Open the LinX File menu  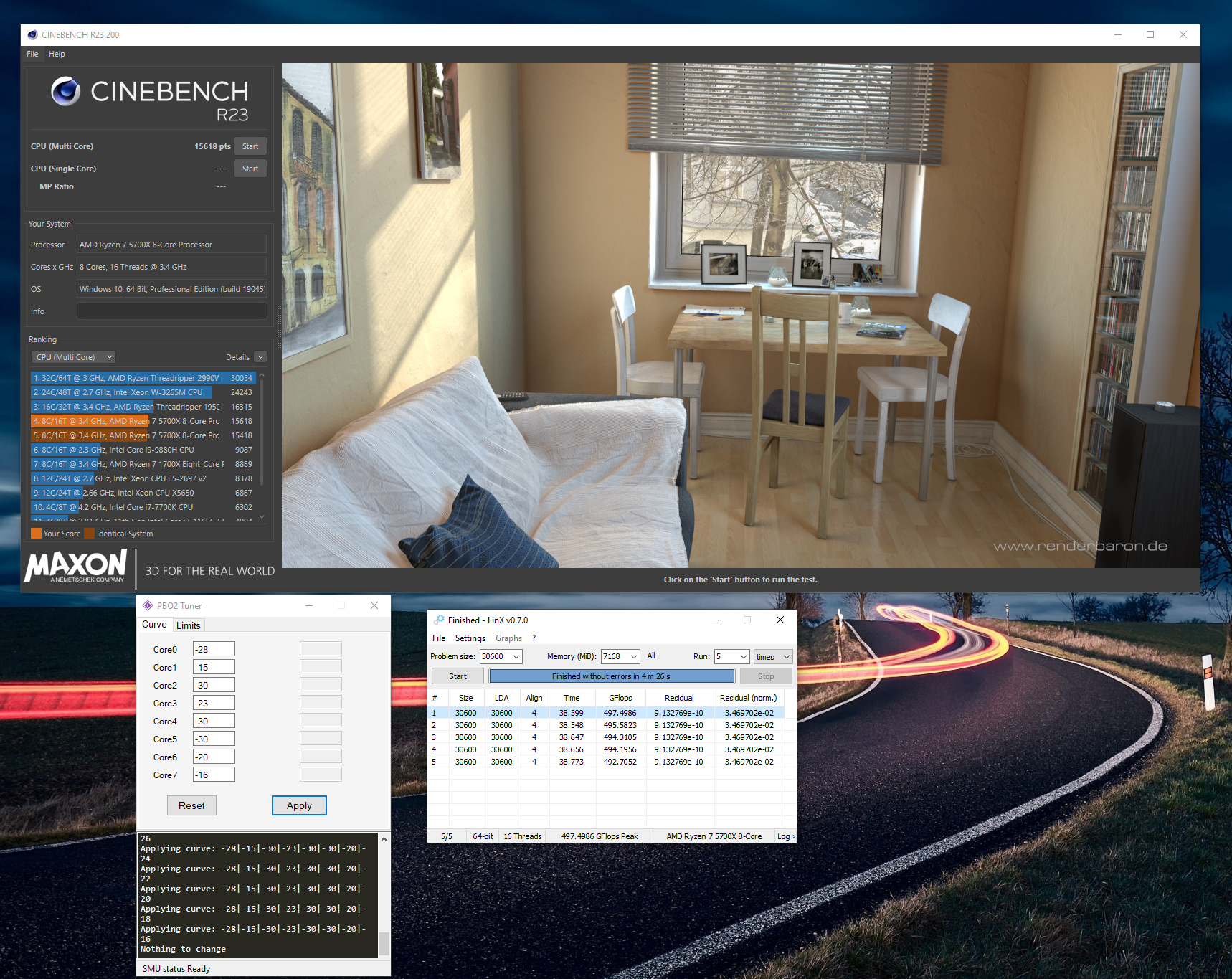pyautogui.click(x=439, y=638)
